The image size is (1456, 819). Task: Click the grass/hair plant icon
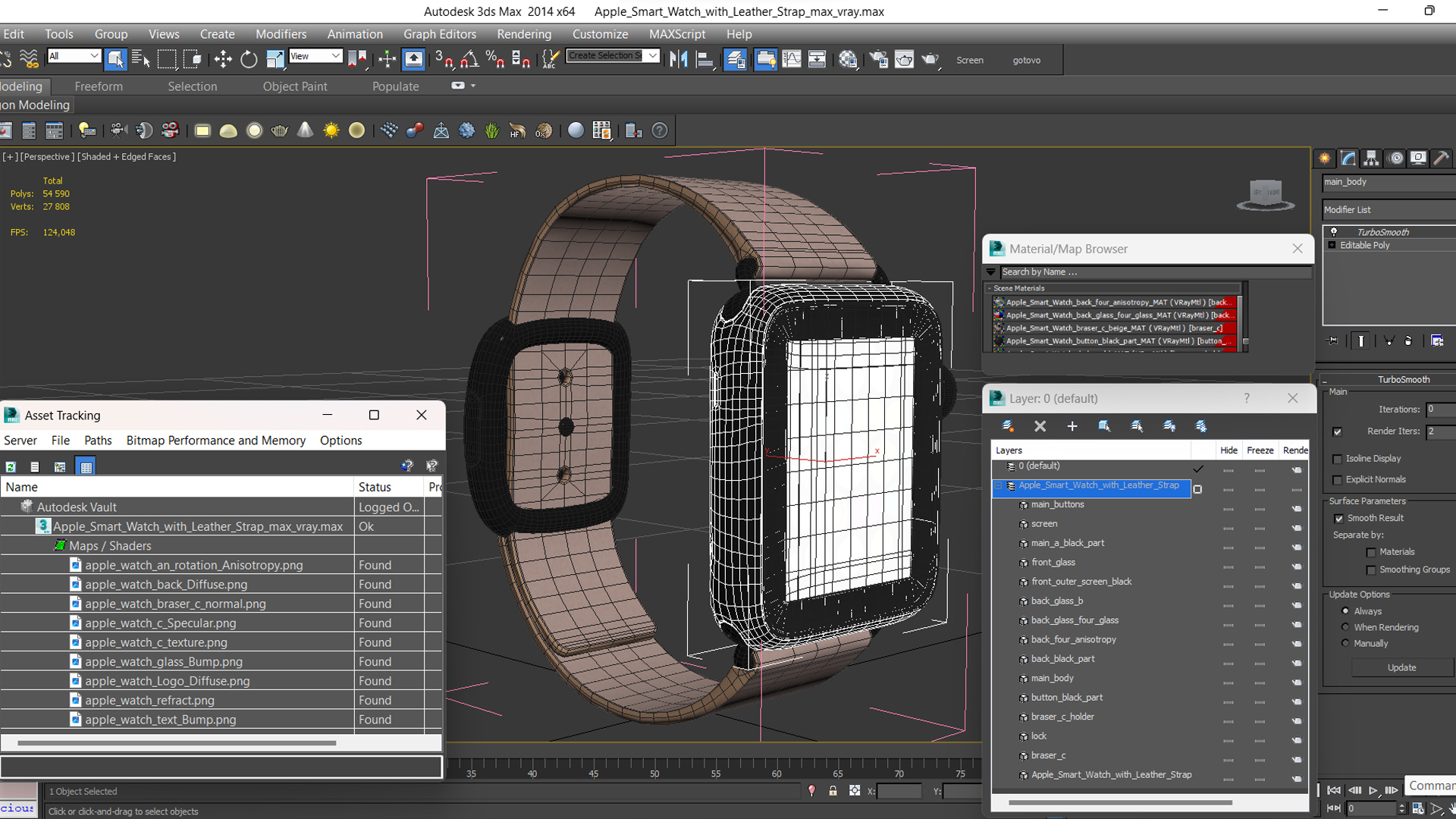(491, 130)
